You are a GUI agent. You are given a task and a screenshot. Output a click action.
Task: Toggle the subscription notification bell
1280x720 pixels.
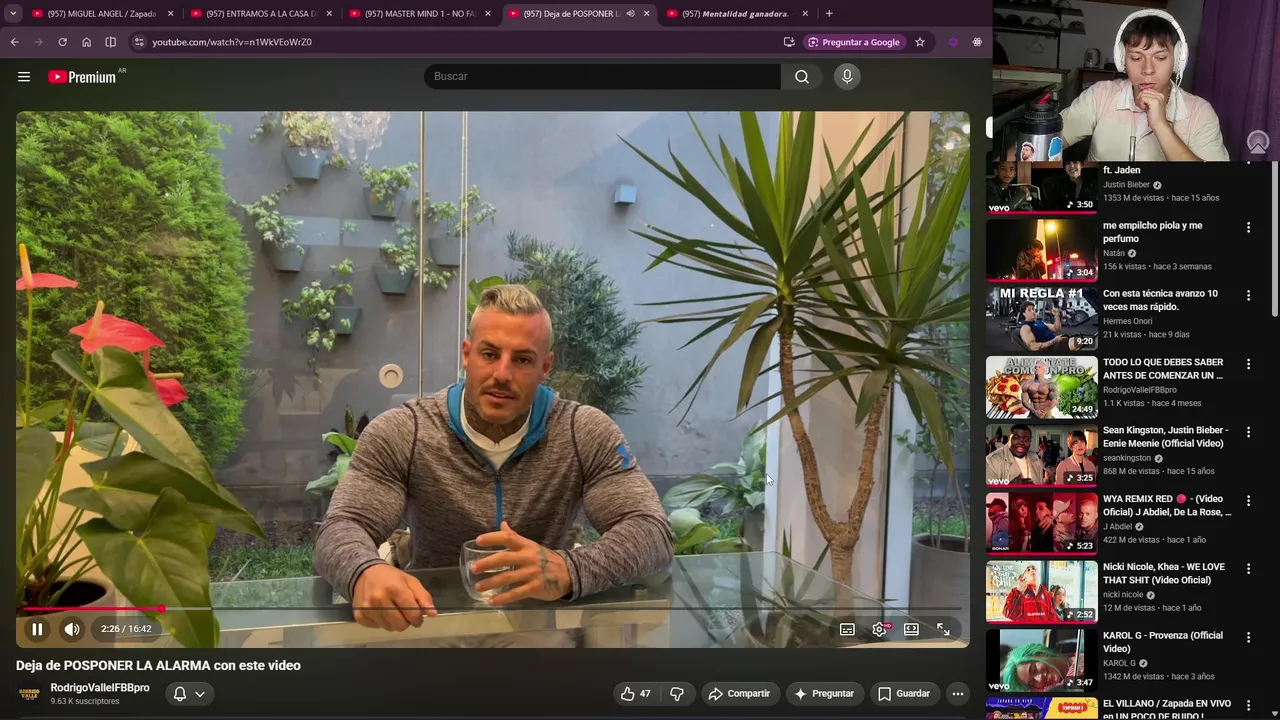point(180,693)
